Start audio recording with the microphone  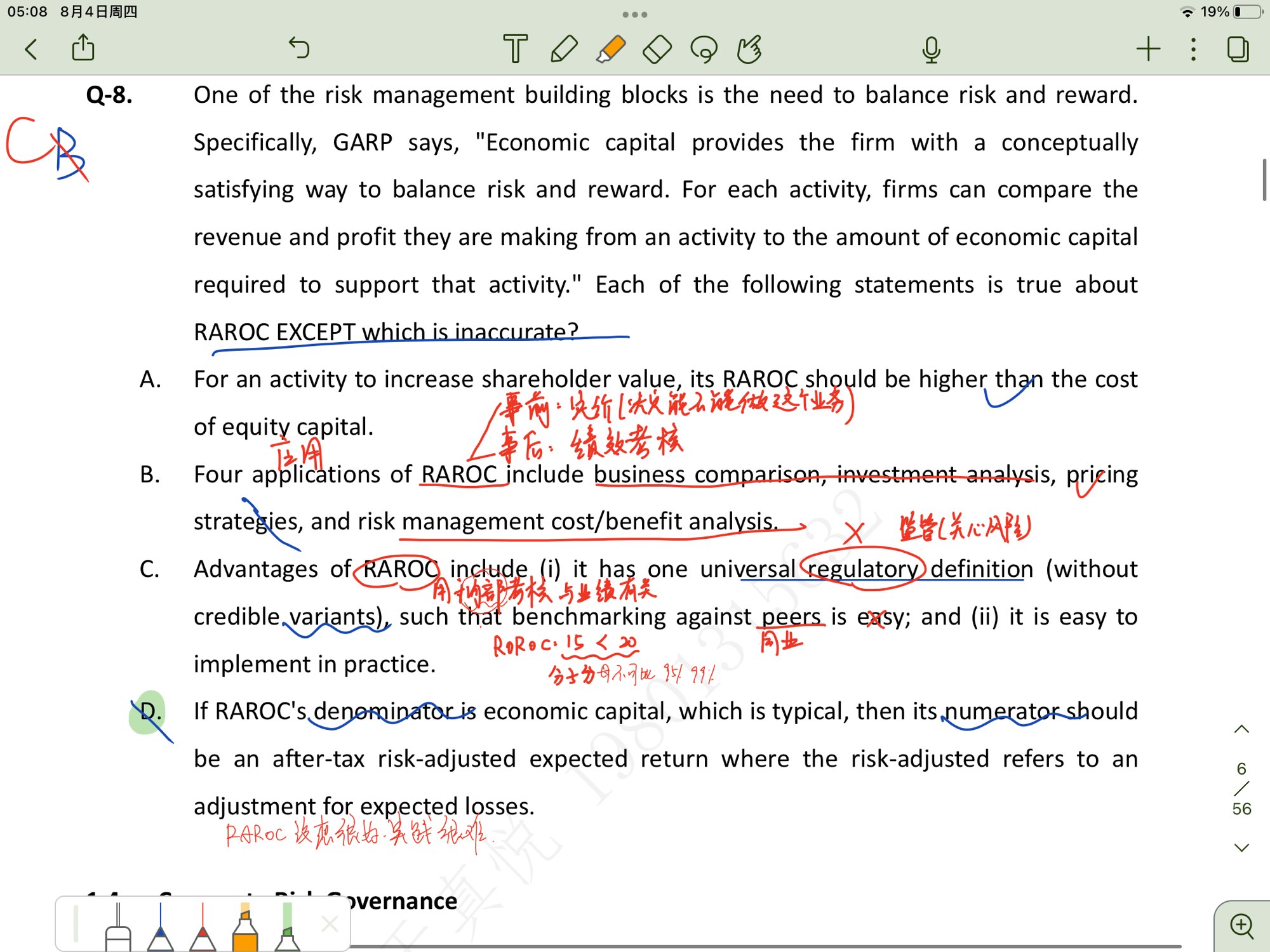point(931,49)
